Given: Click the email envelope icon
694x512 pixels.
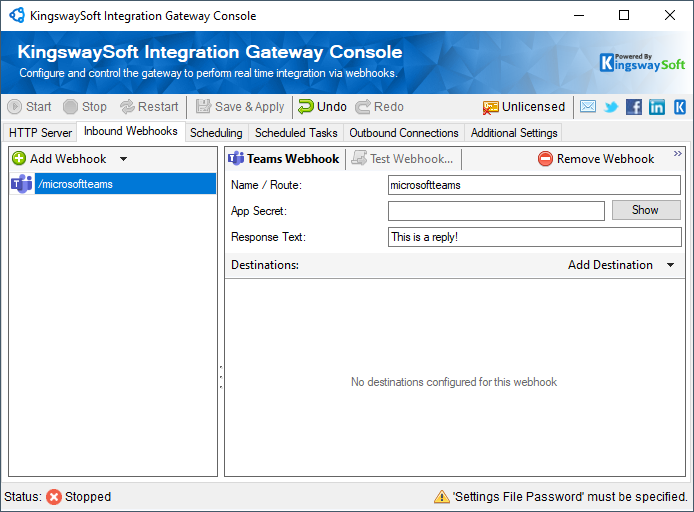Looking at the screenshot, I should point(588,107).
